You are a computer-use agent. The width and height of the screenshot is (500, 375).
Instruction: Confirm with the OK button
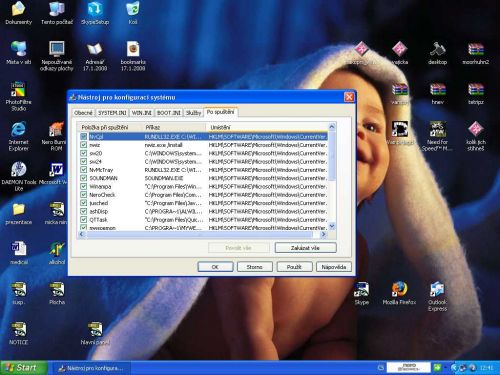(215, 267)
